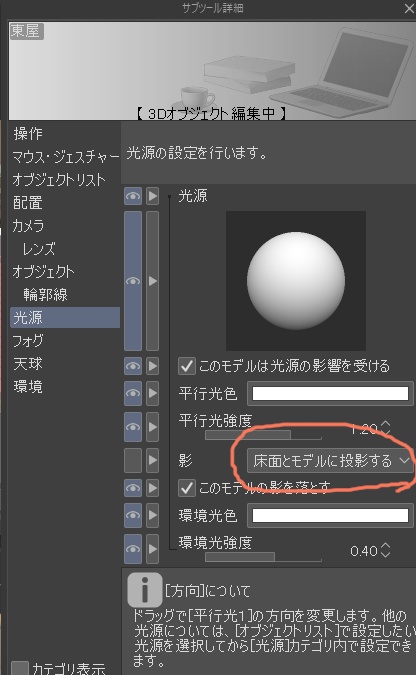Click arrow button beside sphere preview

tap(152, 281)
